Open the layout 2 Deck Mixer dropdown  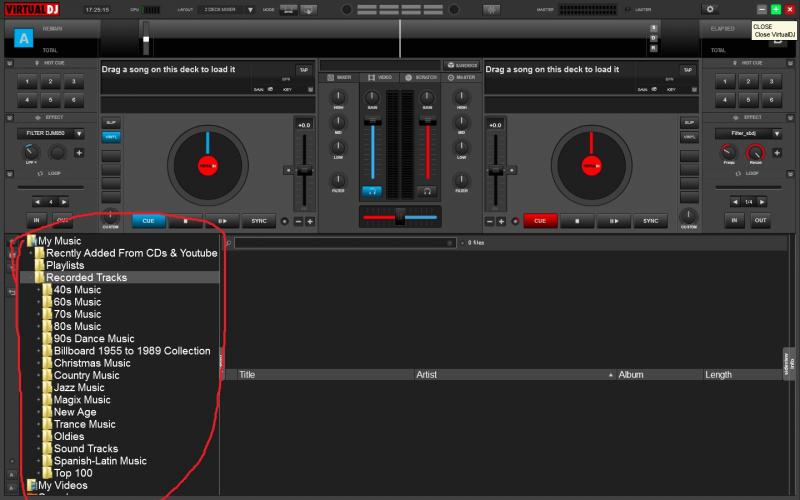[x=250, y=10]
